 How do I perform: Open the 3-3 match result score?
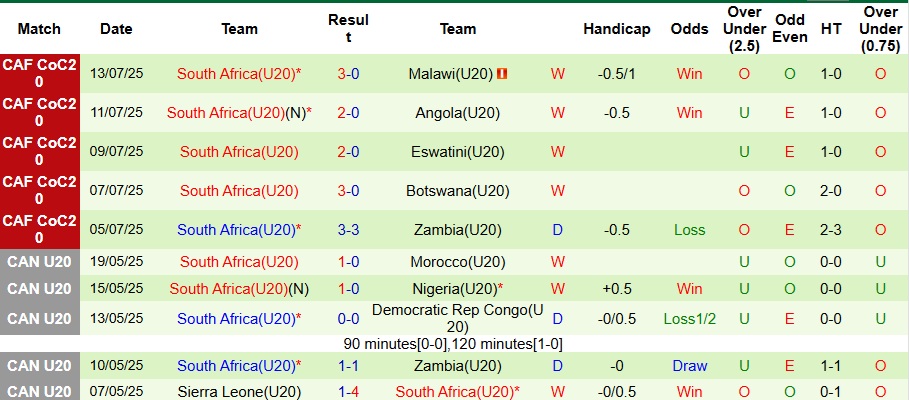pos(348,230)
